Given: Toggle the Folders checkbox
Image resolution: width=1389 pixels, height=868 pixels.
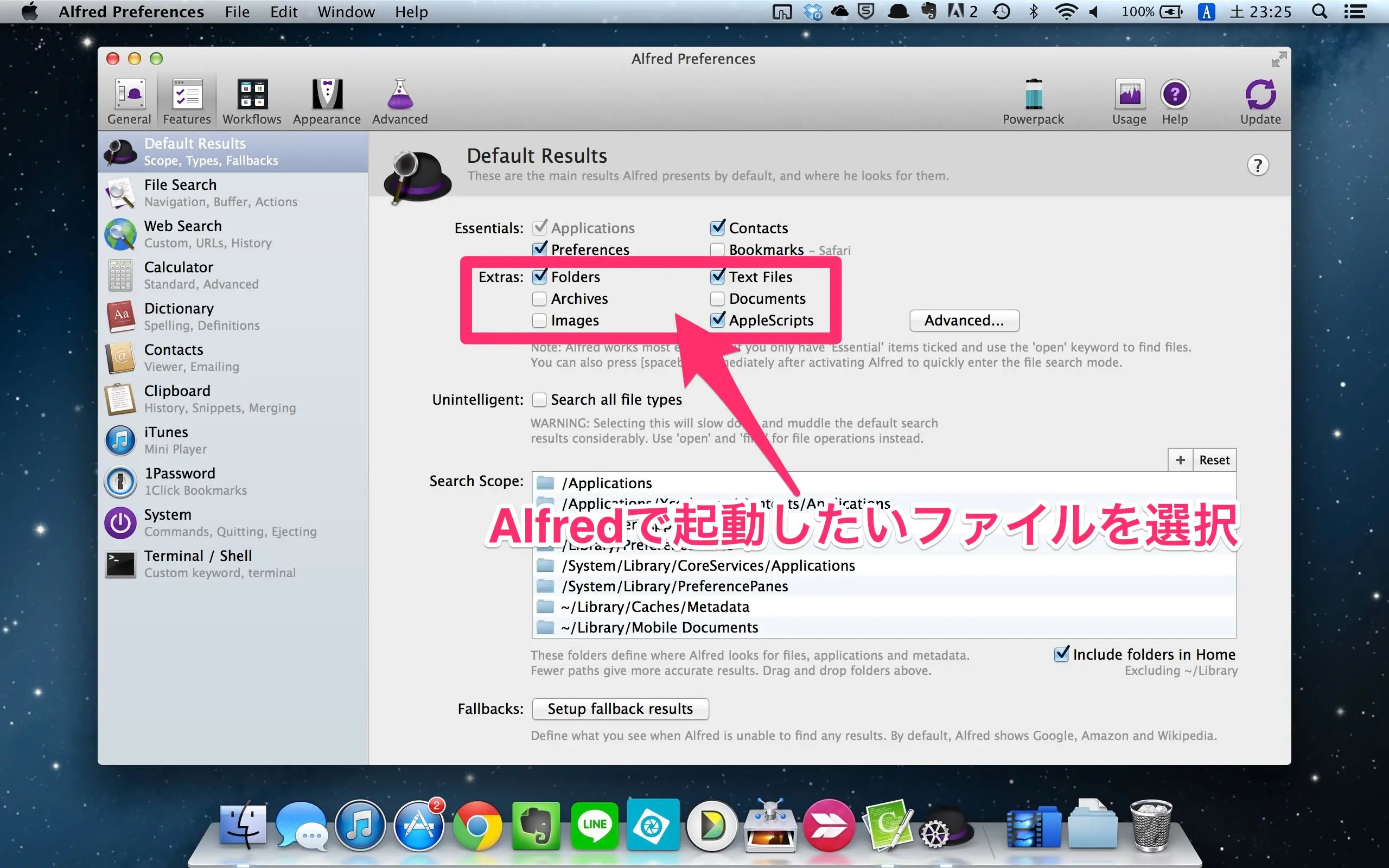Looking at the screenshot, I should tap(539, 277).
